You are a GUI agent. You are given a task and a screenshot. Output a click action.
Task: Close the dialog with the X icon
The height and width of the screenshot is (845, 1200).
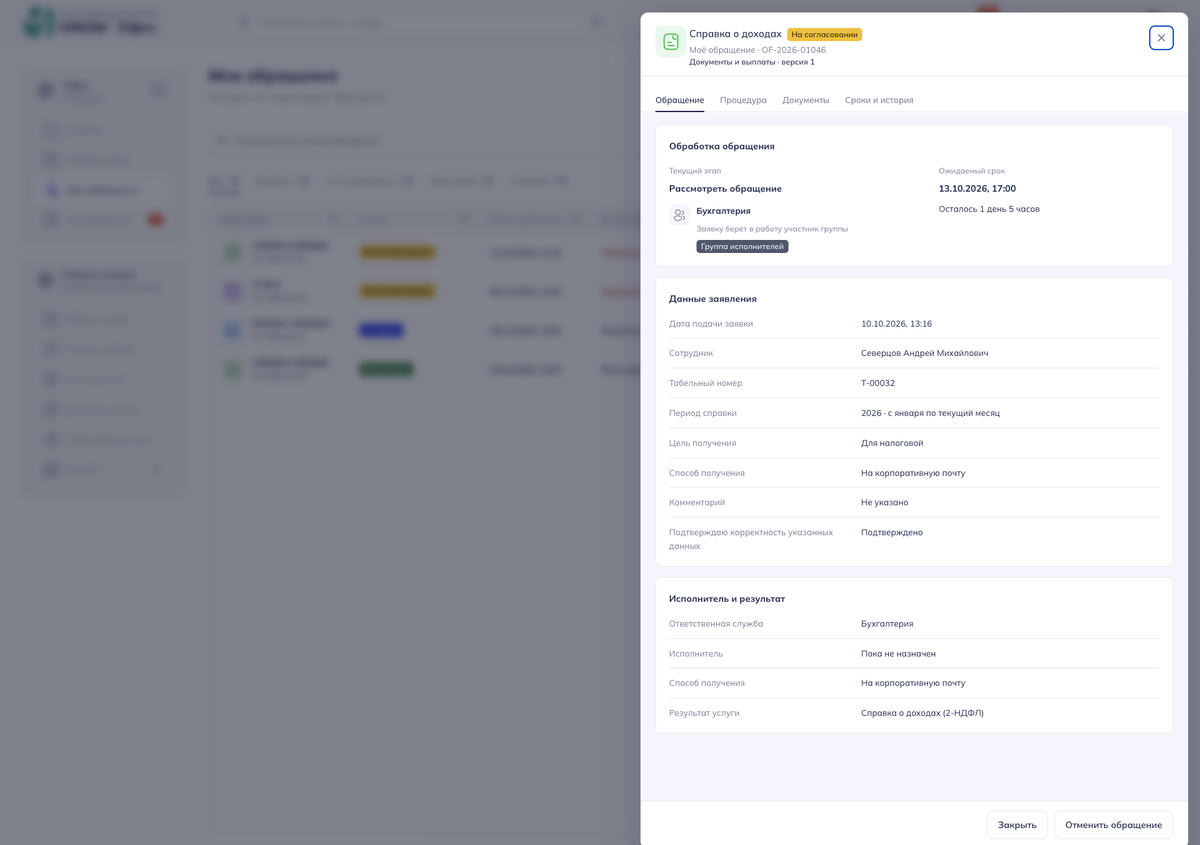1161,38
